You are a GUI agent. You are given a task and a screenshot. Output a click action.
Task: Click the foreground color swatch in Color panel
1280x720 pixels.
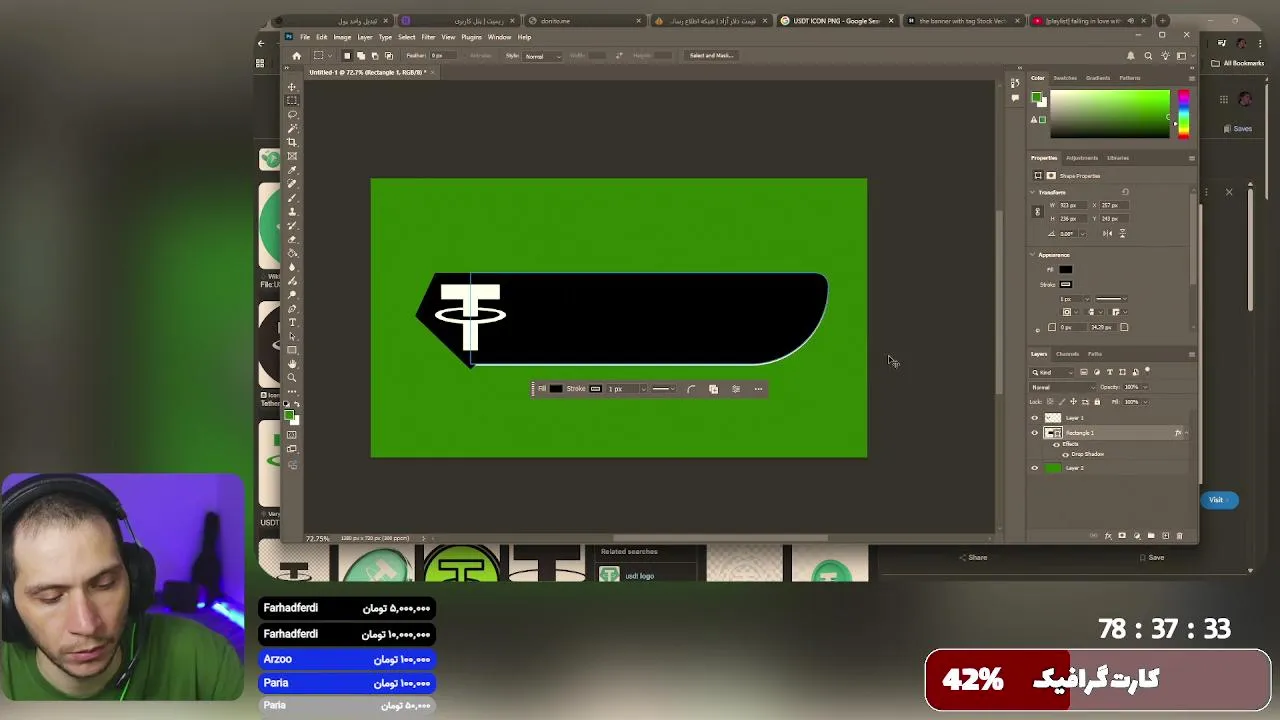[x=1037, y=97]
